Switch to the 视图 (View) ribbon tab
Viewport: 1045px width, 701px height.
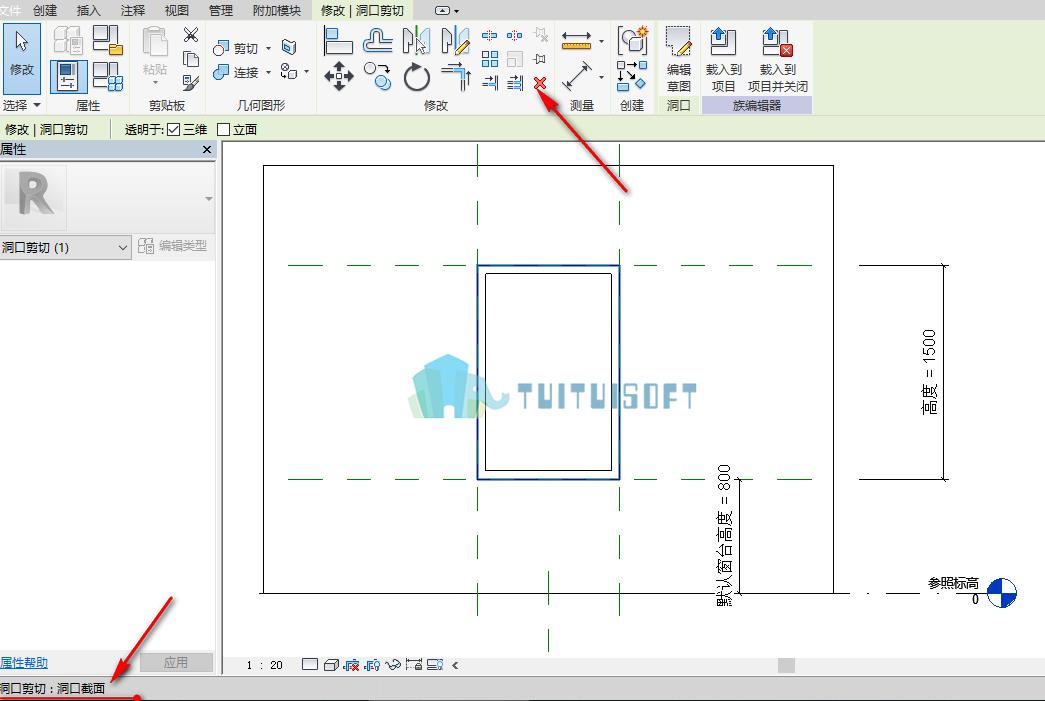(177, 11)
